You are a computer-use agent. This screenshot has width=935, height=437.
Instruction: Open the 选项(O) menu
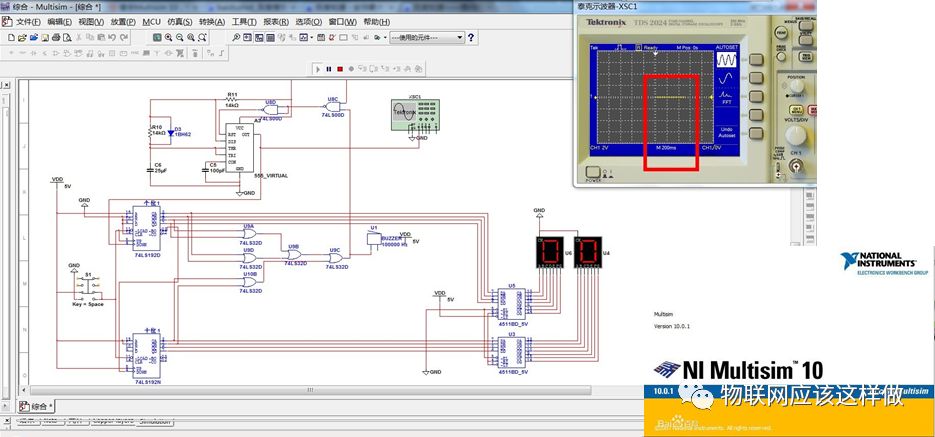click(x=308, y=22)
